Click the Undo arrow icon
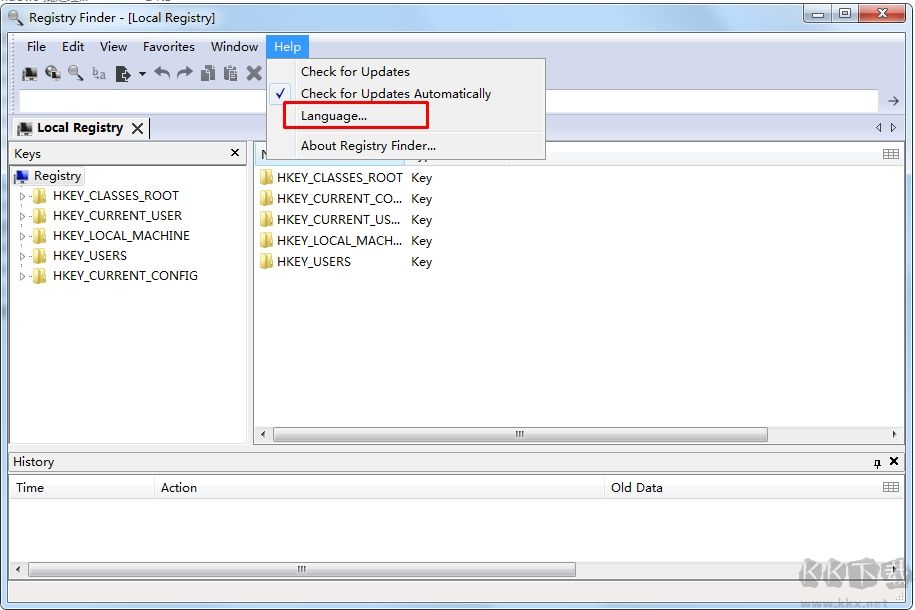This screenshot has width=915, height=610. pyautogui.click(x=161, y=72)
